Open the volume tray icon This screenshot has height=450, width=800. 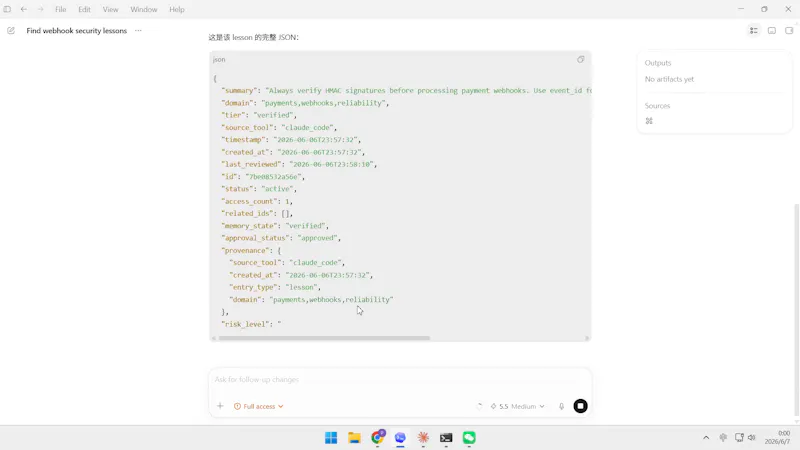point(752,437)
